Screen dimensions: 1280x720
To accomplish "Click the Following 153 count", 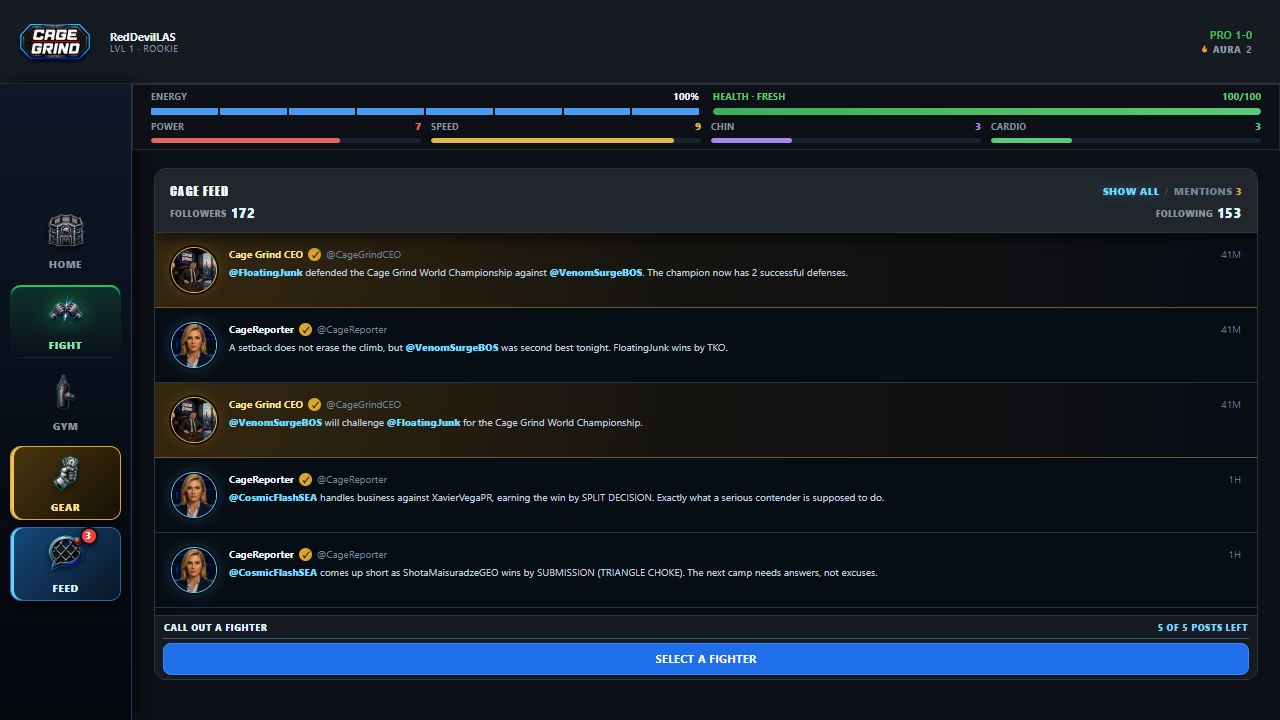I will 1198,213.
